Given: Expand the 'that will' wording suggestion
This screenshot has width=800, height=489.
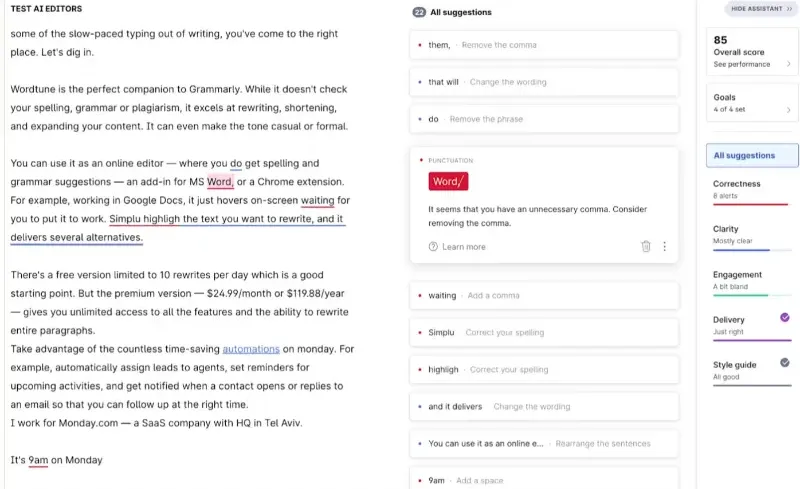Looking at the screenshot, I should pos(544,82).
